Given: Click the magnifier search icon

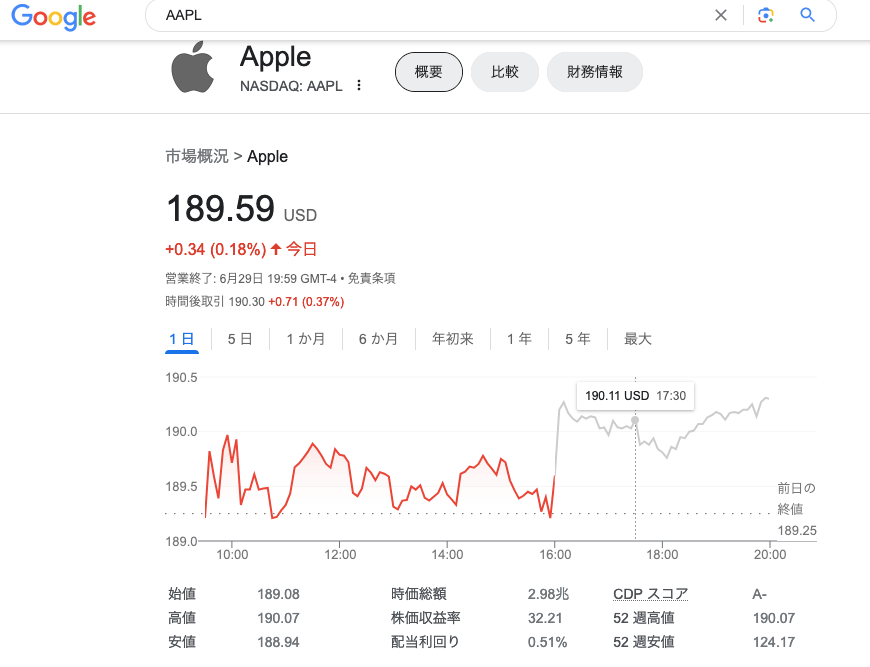Looking at the screenshot, I should [808, 15].
